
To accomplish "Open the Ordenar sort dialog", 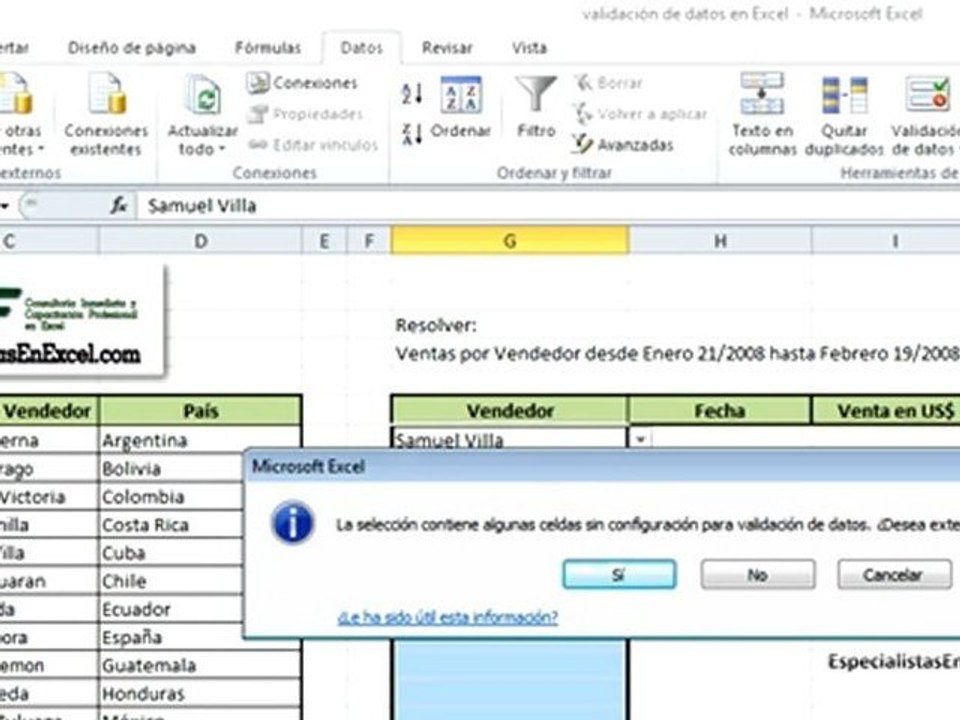I will pos(461,105).
